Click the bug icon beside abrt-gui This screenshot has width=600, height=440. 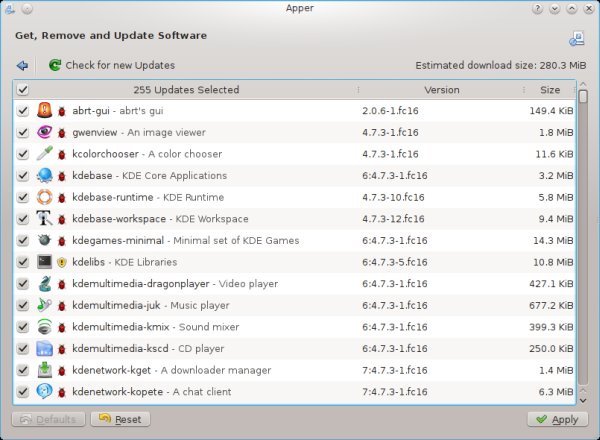62,111
